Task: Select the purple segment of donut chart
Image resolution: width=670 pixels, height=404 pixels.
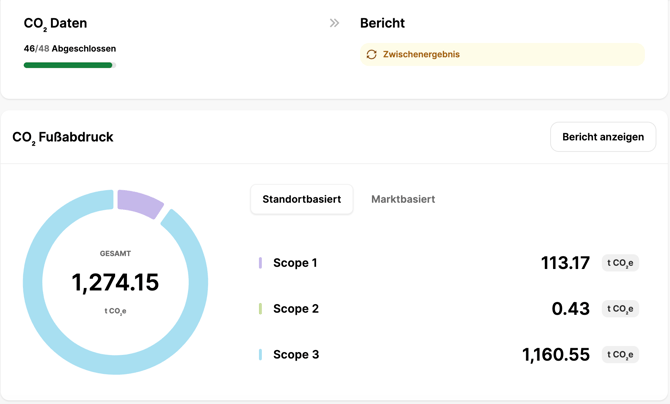Action: pyautogui.click(x=140, y=203)
